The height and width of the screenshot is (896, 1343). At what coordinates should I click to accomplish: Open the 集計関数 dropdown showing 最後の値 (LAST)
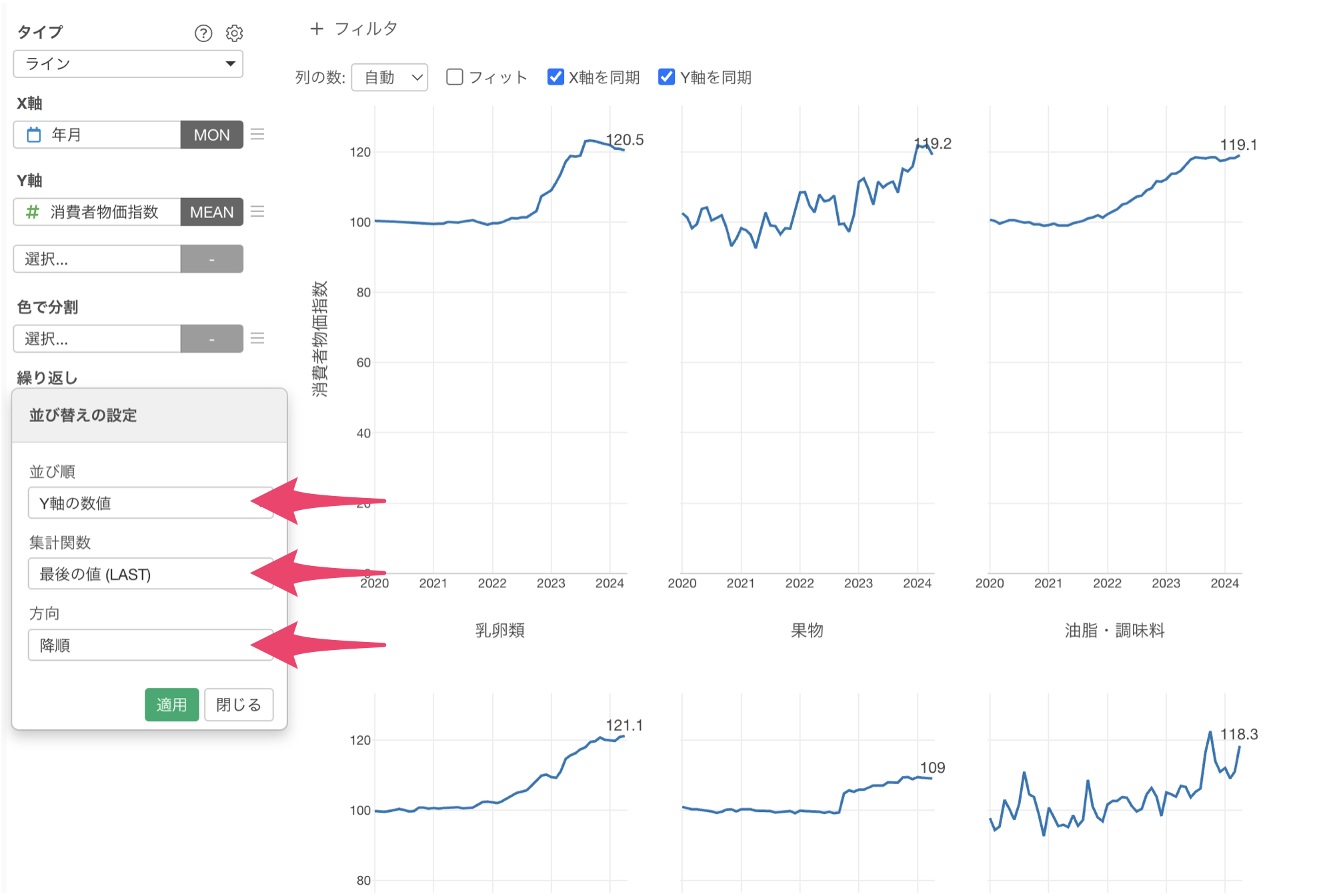pyautogui.click(x=151, y=574)
